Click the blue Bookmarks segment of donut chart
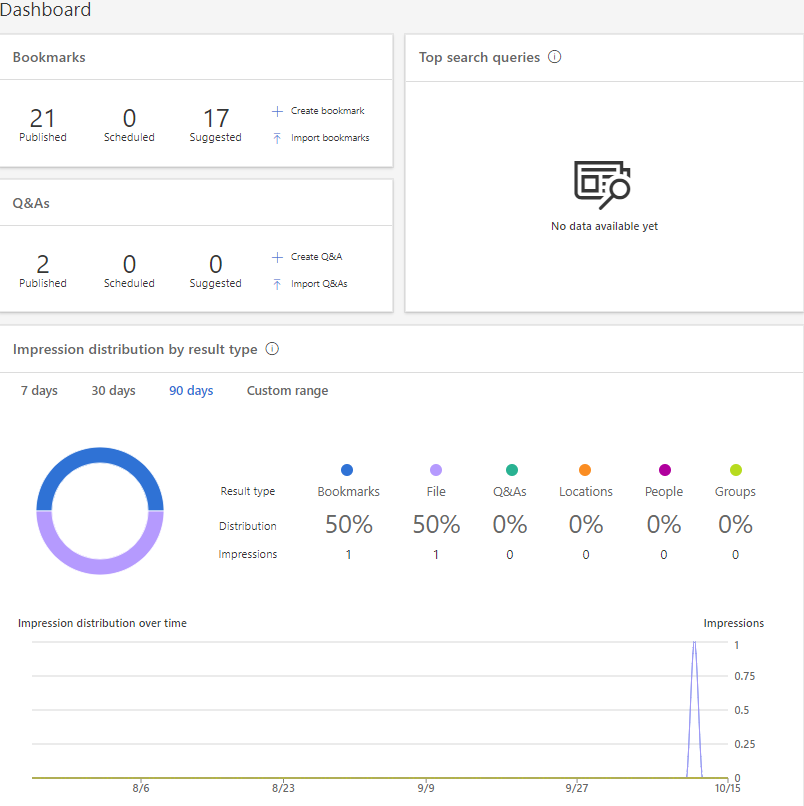 point(100,455)
